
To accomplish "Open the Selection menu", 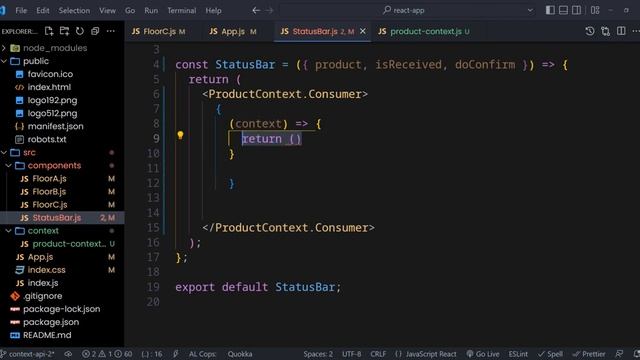I will tap(74, 11).
